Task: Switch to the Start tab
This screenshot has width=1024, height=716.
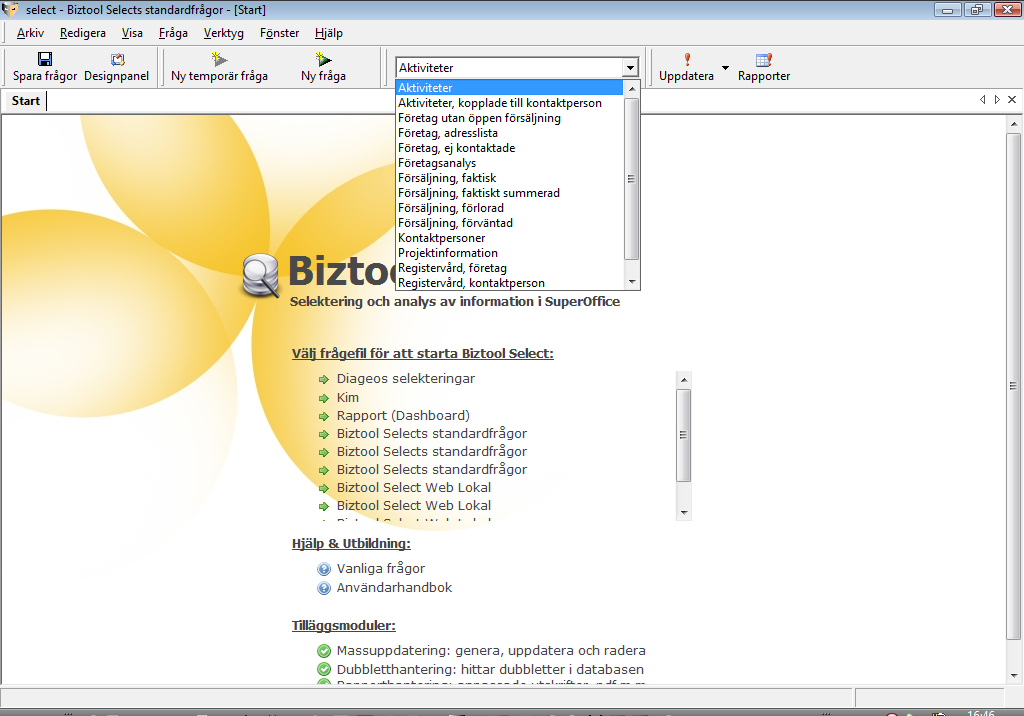Action: (x=25, y=101)
